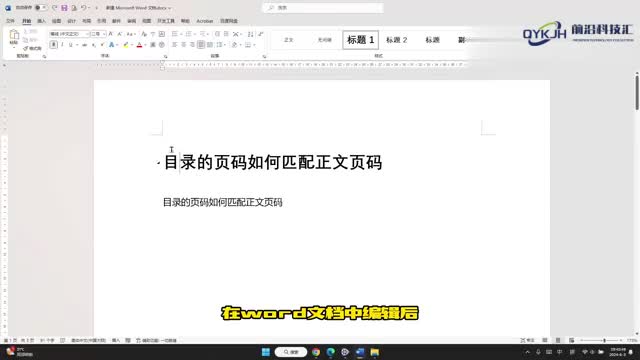Shrink font size with smaller A icon
640x360 pixels.
click(120, 34)
